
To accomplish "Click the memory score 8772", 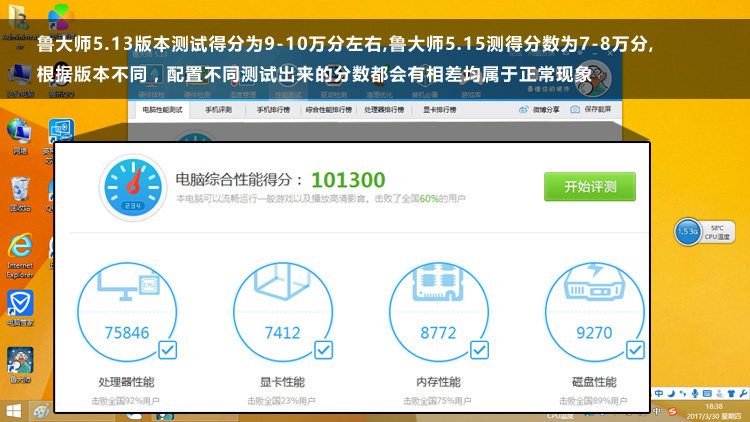I will click(x=438, y=333).
